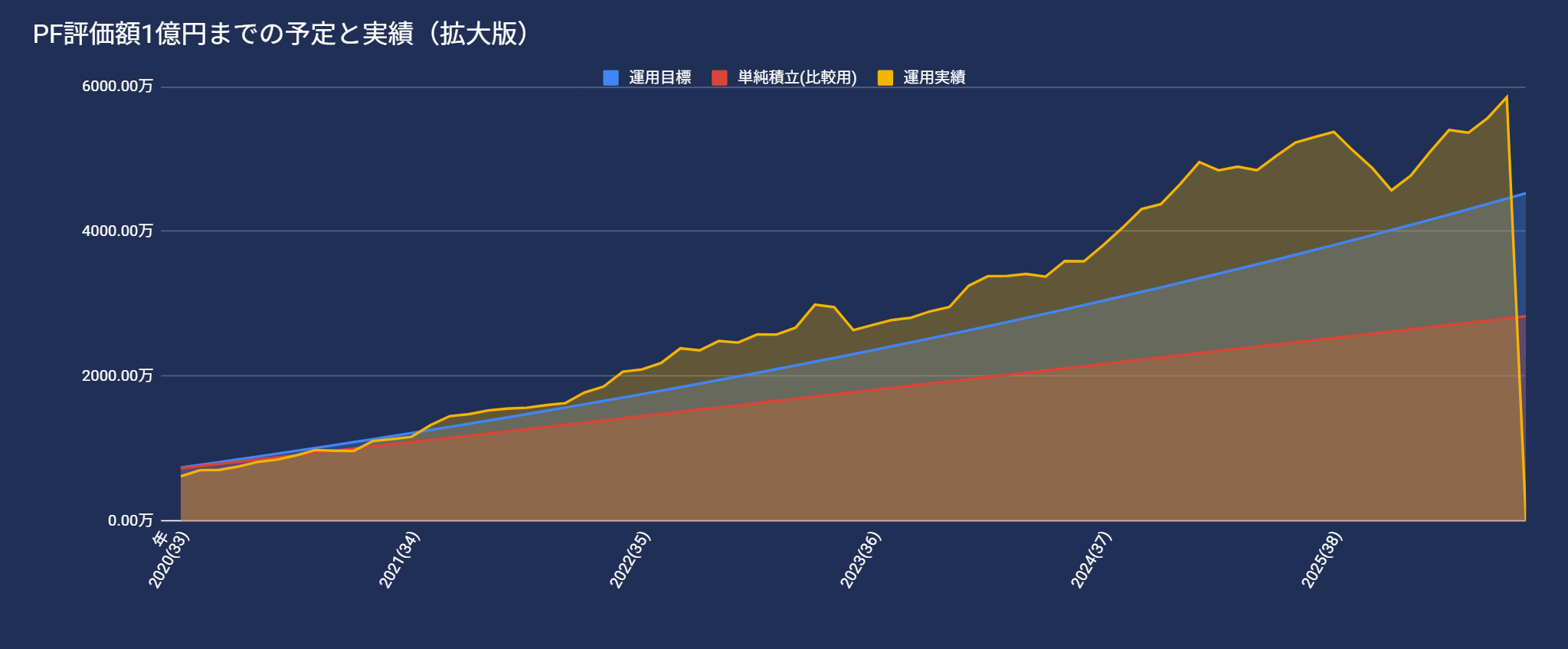
Task: Click the 年 label on the x-axis
Action: (x=160, y=537)
